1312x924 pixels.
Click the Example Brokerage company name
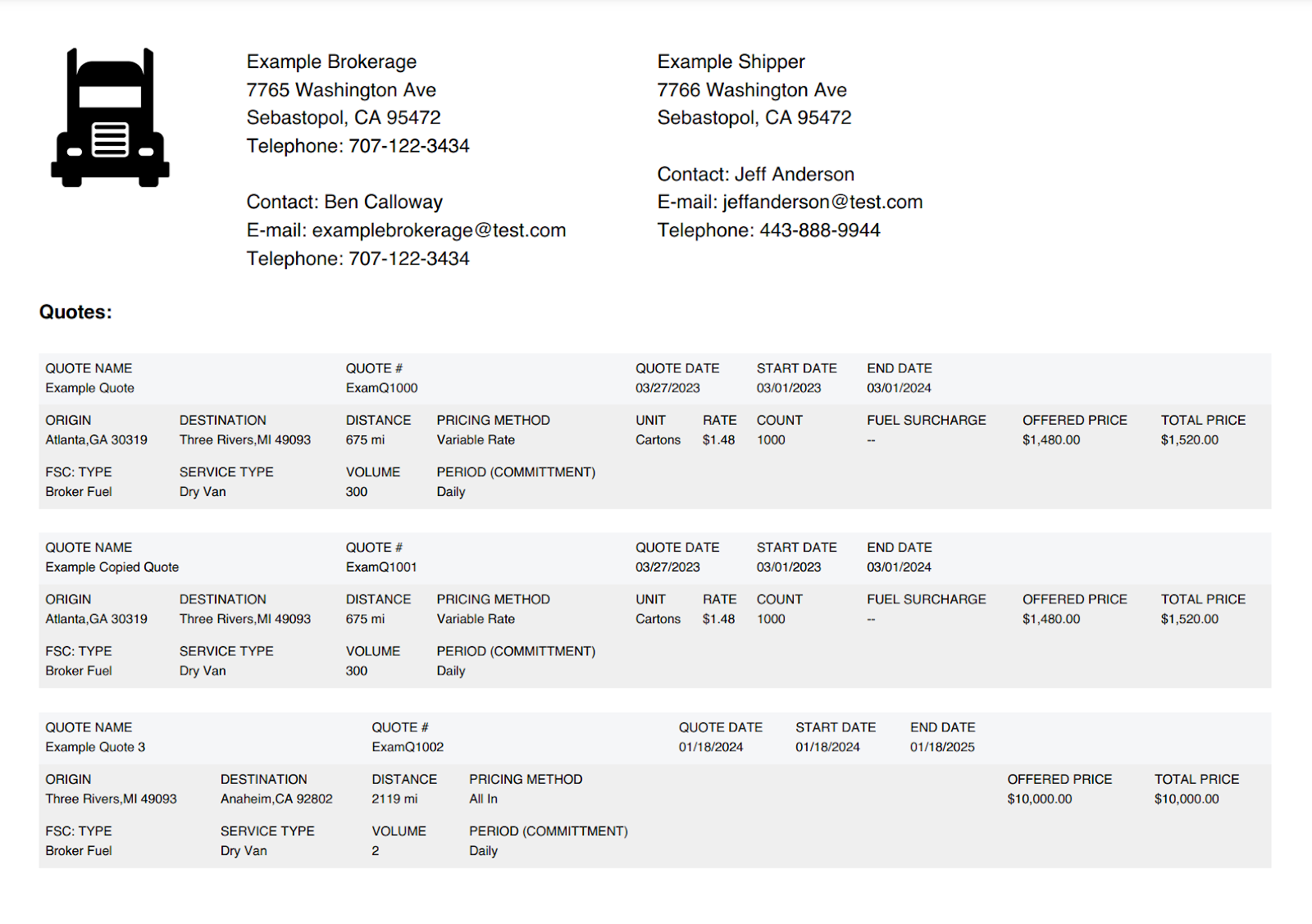point(331,61)
